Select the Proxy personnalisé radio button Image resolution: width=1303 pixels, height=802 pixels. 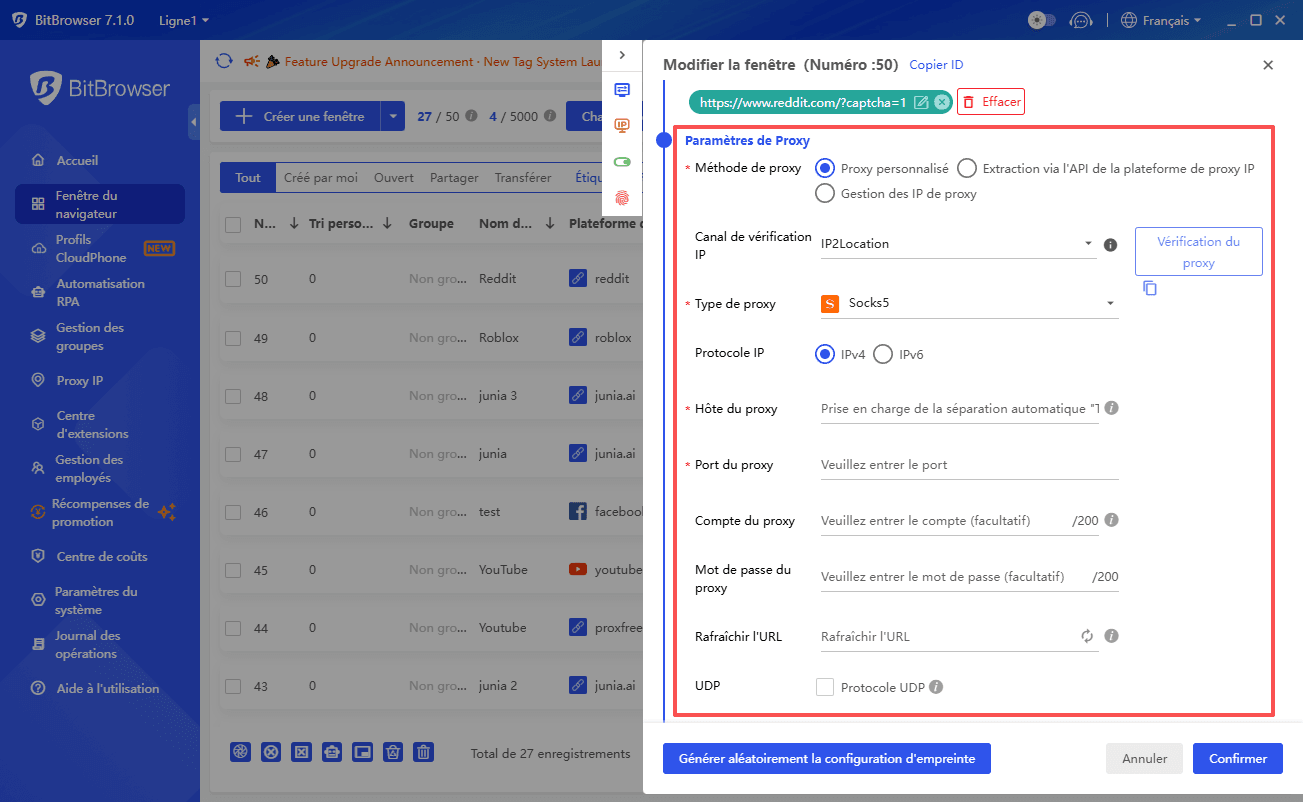pos(825,169)
